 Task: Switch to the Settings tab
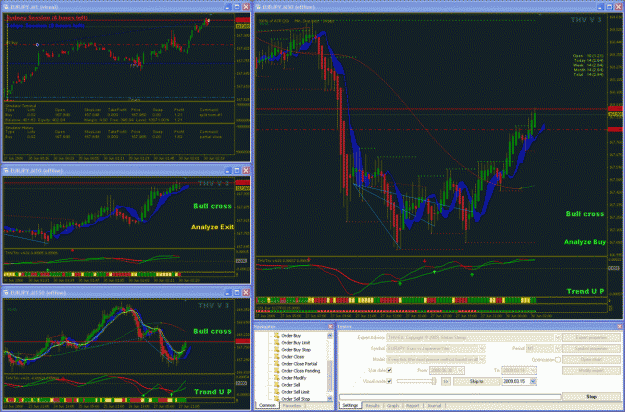[350, 406]
